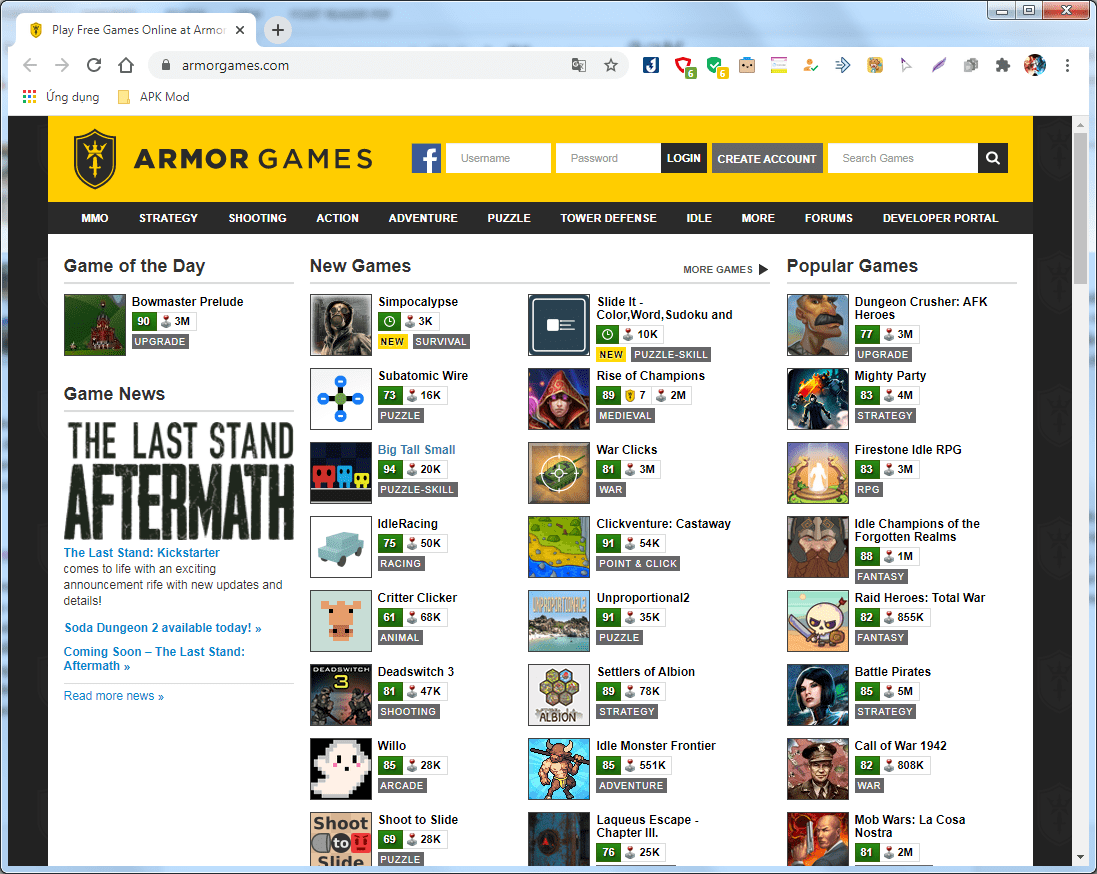Open The Last Stand: Kickstarter news link
The image size is (1097, 874).
click(141, 553)
